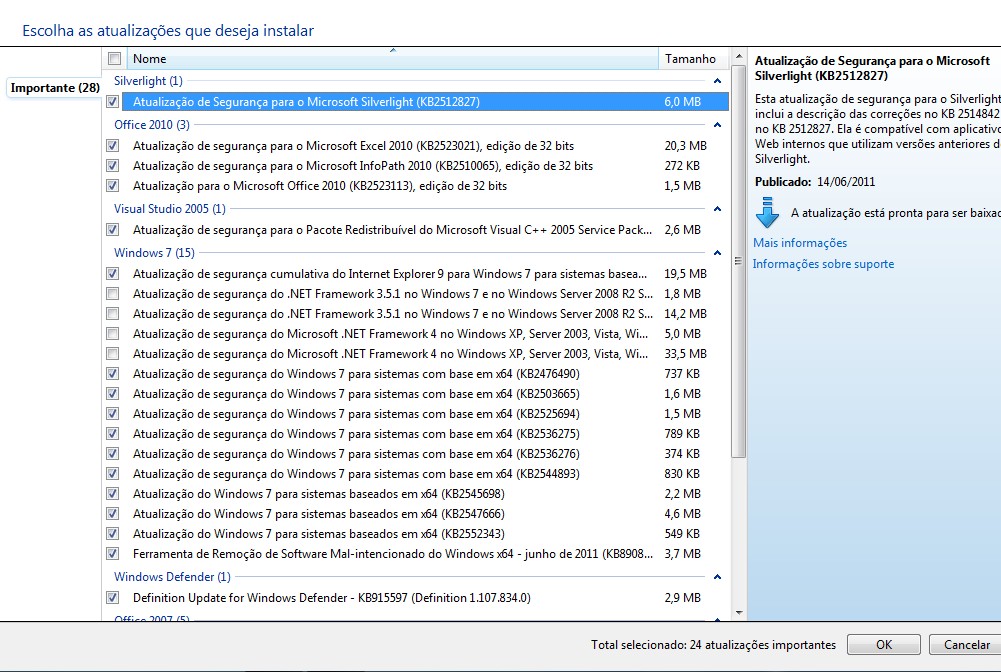Screen dimensions: 1001x672
Task: Select the Importante (28) tab
Action: [55, 88]
